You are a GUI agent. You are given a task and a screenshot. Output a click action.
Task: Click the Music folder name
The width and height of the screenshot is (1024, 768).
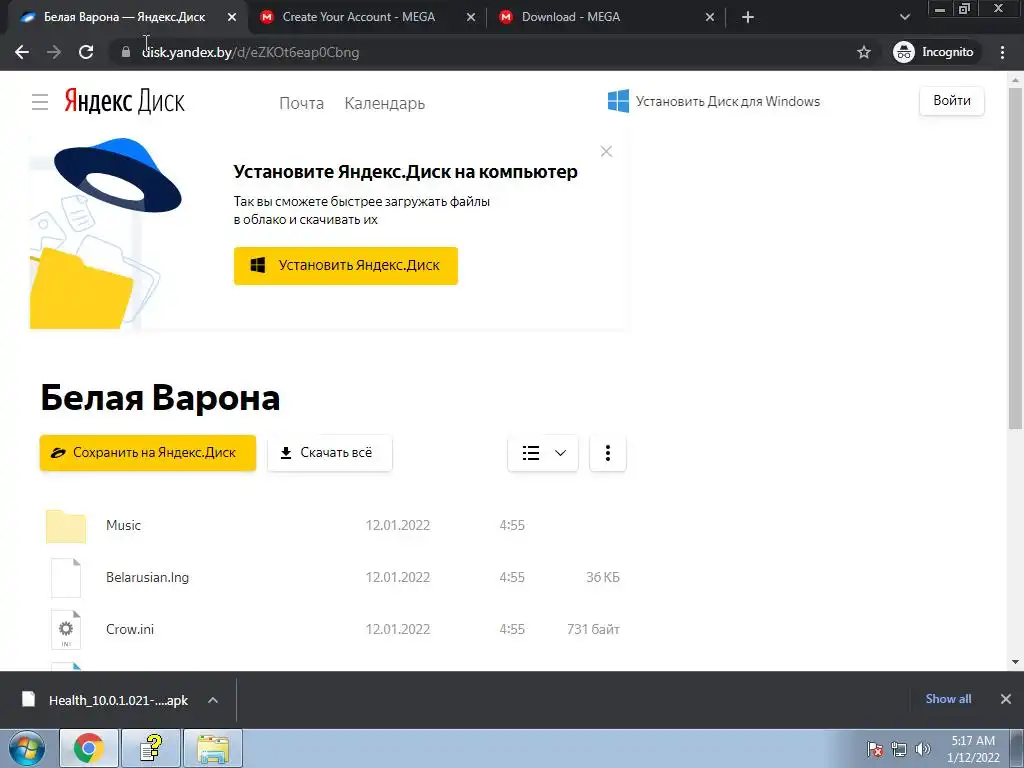pyautogui.click(x=123, y=525)
